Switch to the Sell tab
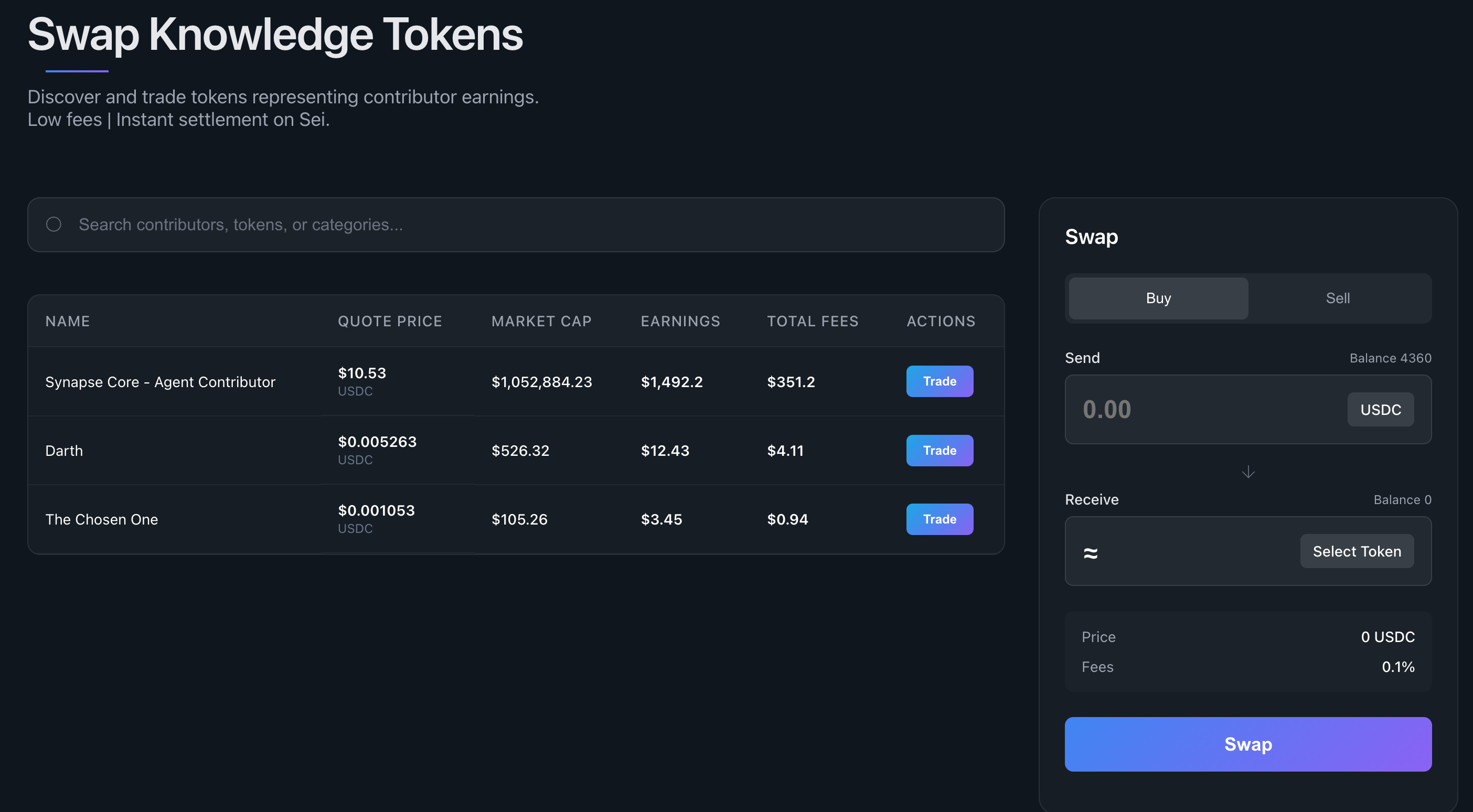The width and height of the screenshot is (1473, 812). [1338, 298]
